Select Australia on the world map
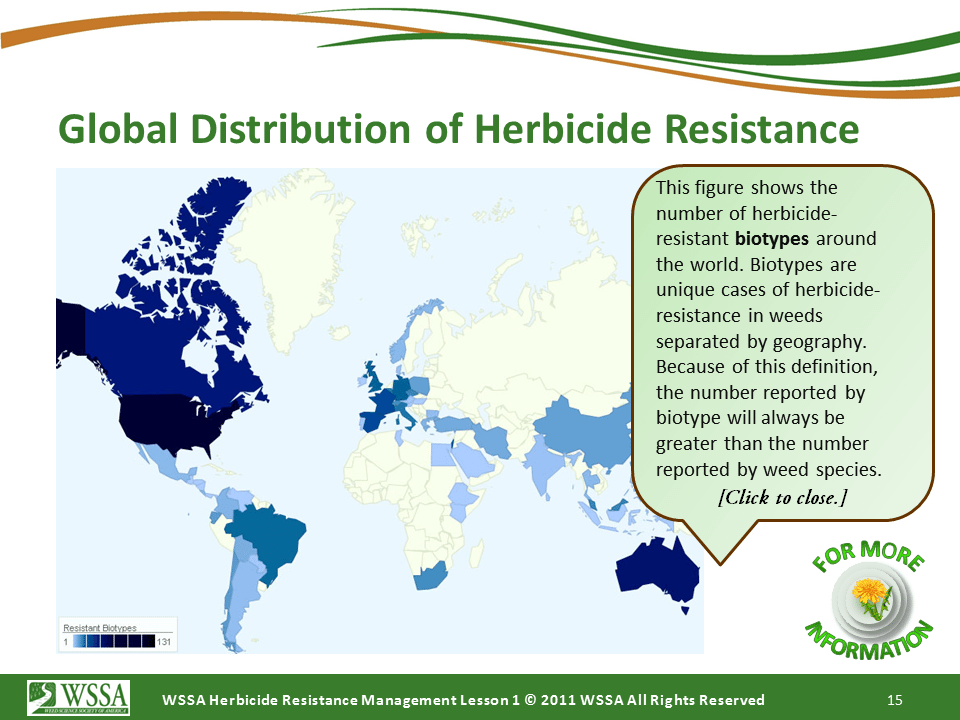The height and width of the screenshot is (720, 960). click(x=655, y=570)
